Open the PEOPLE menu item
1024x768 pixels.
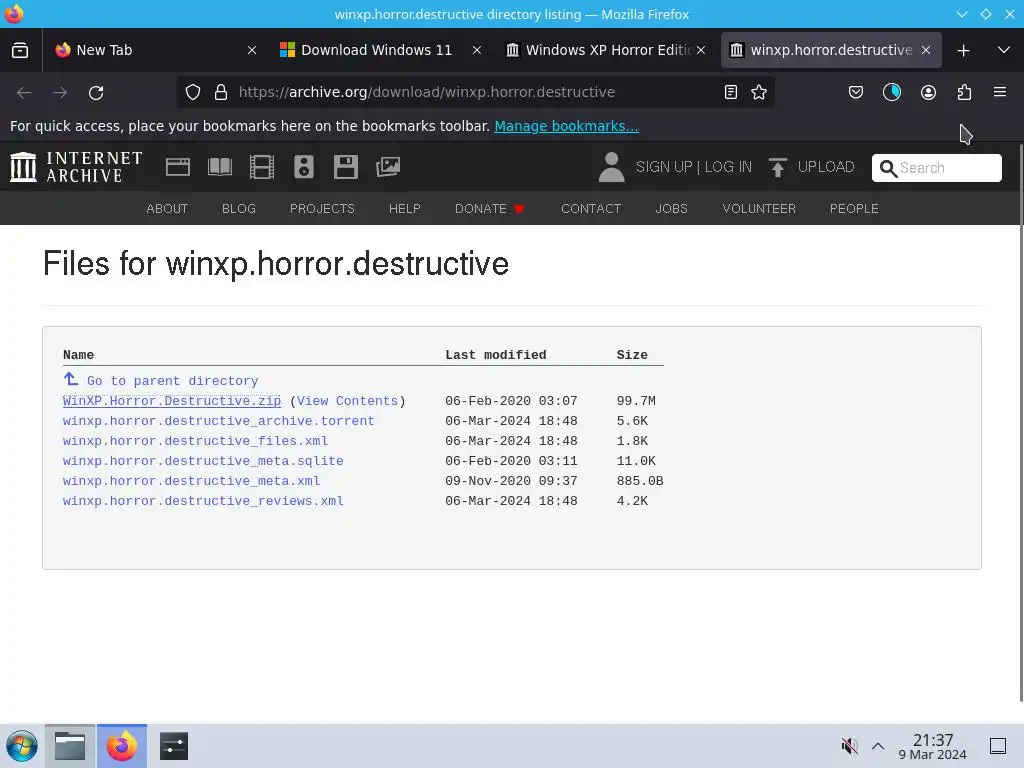point(854,208)
